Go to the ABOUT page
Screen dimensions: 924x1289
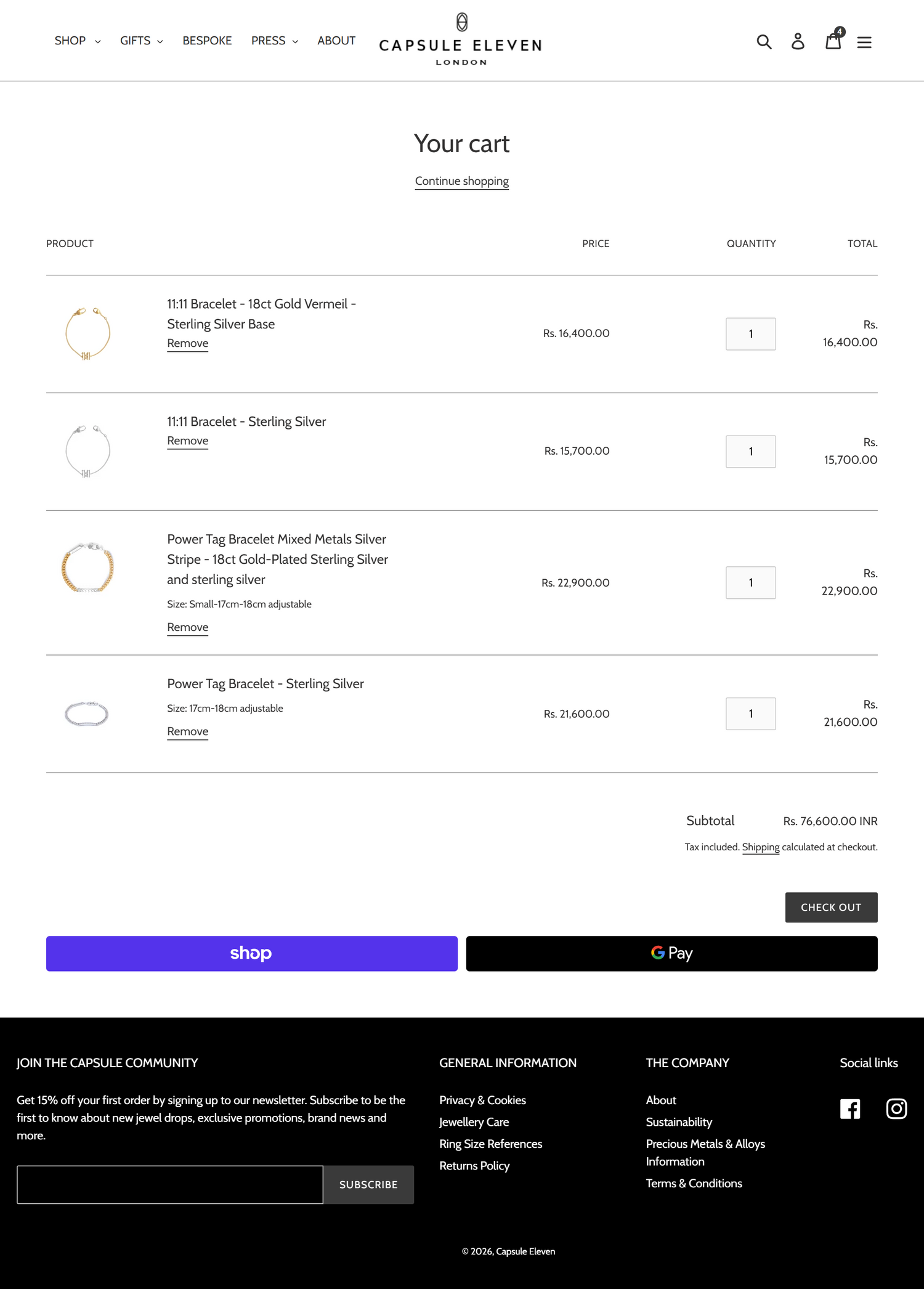[336, 41]
